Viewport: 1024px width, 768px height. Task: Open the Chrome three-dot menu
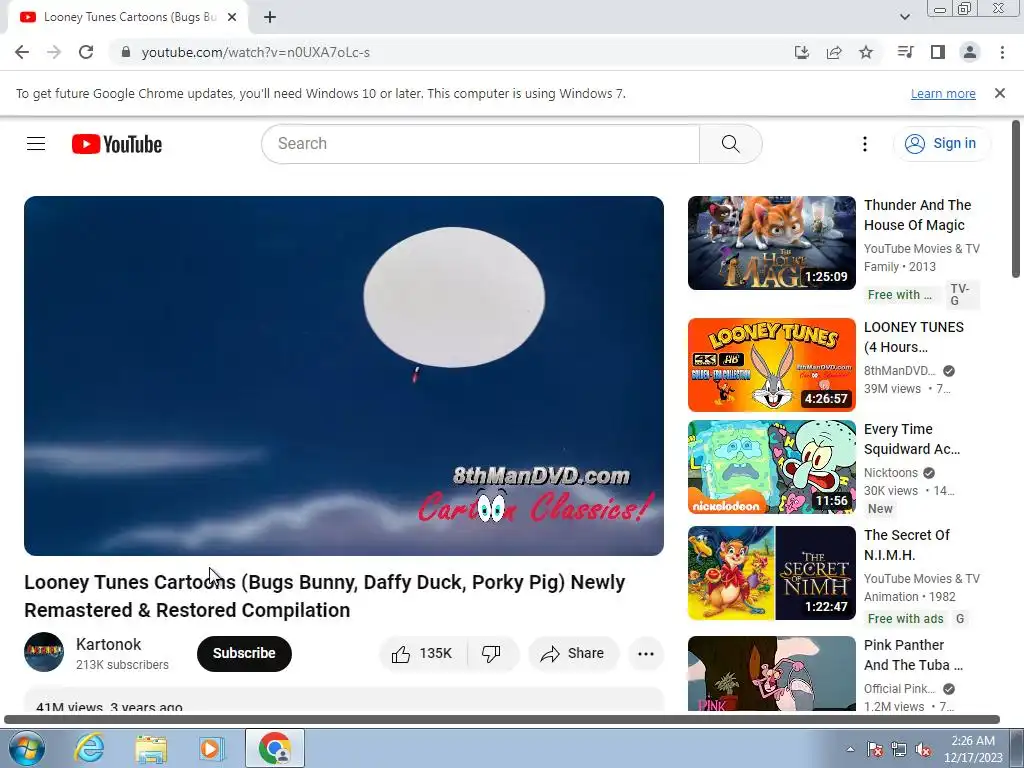1002,52
